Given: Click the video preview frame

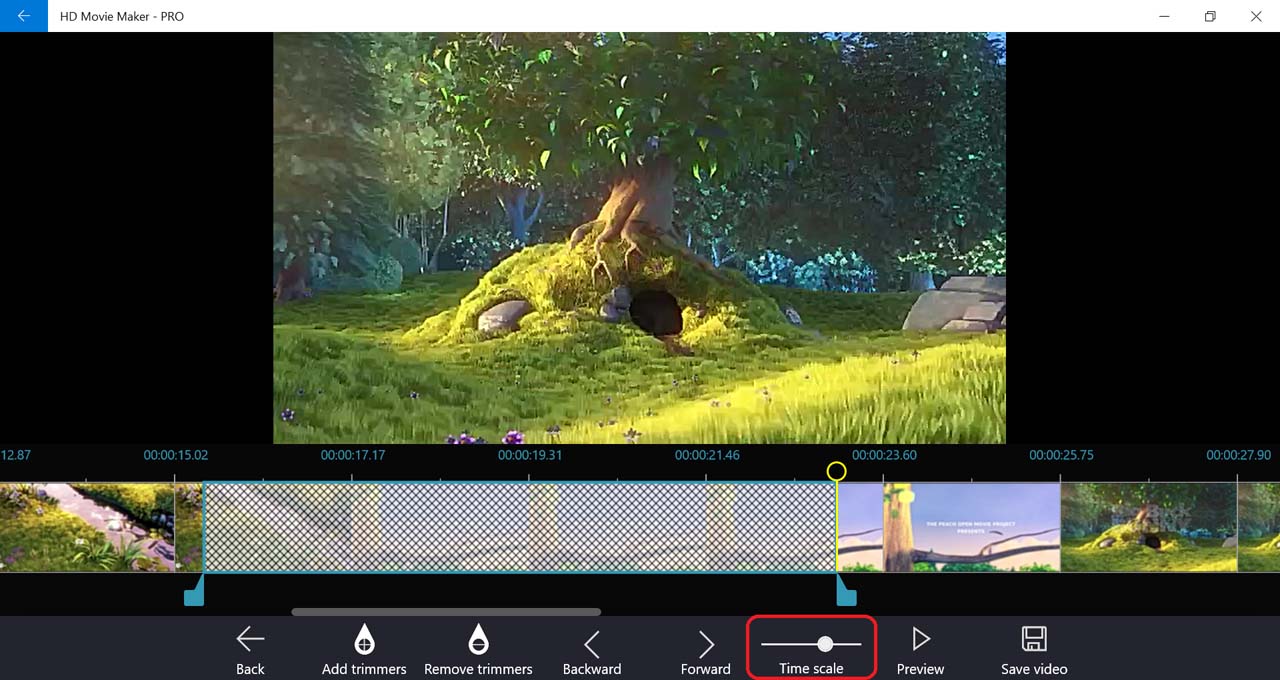Looking at the screenshot, I should click(x=639, y=238).
